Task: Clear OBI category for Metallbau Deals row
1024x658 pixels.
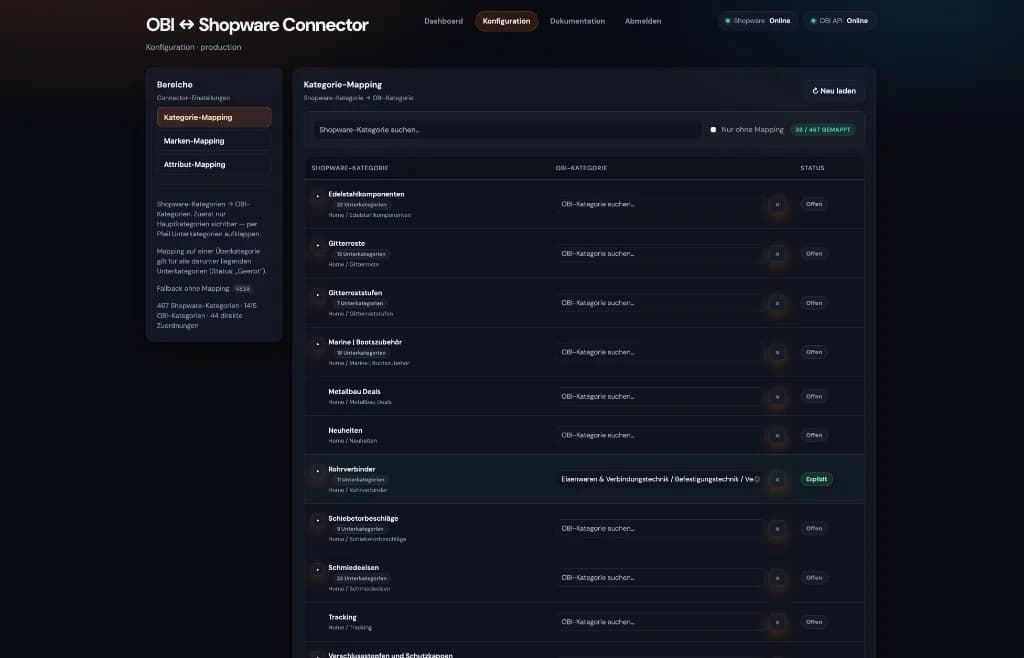Action: coord(777,396)
